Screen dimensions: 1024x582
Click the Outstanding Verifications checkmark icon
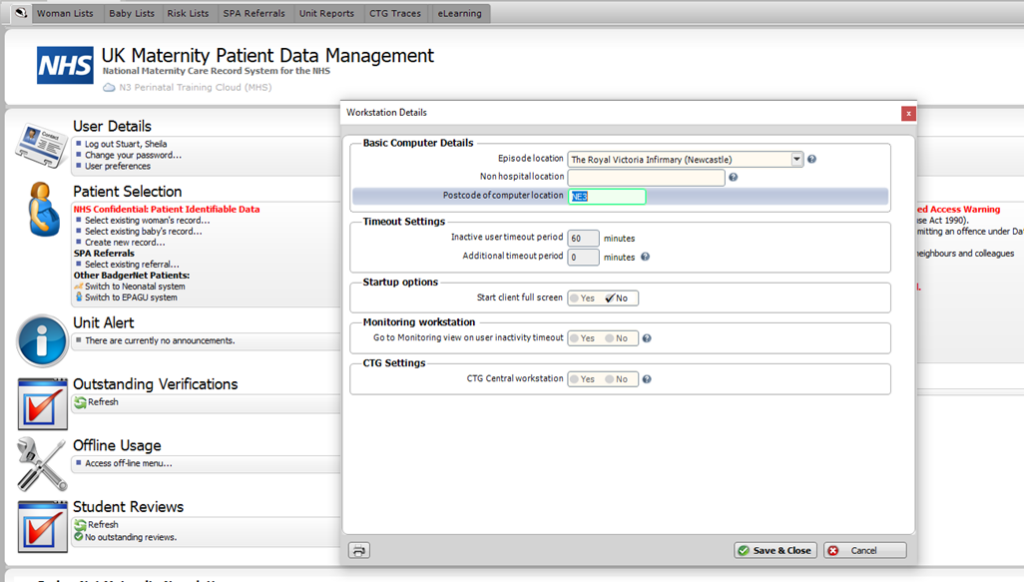(x=42, y=404)
